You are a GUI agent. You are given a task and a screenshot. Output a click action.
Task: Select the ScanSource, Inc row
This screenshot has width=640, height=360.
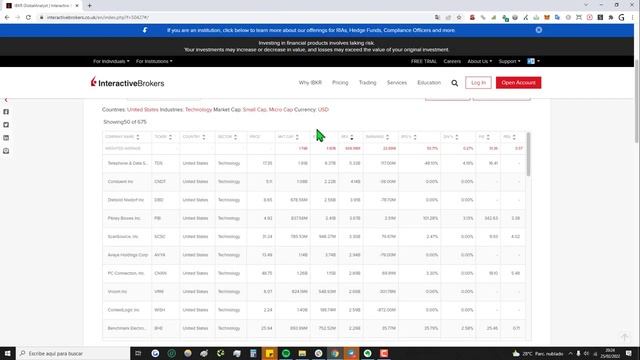tap(314, 237)
